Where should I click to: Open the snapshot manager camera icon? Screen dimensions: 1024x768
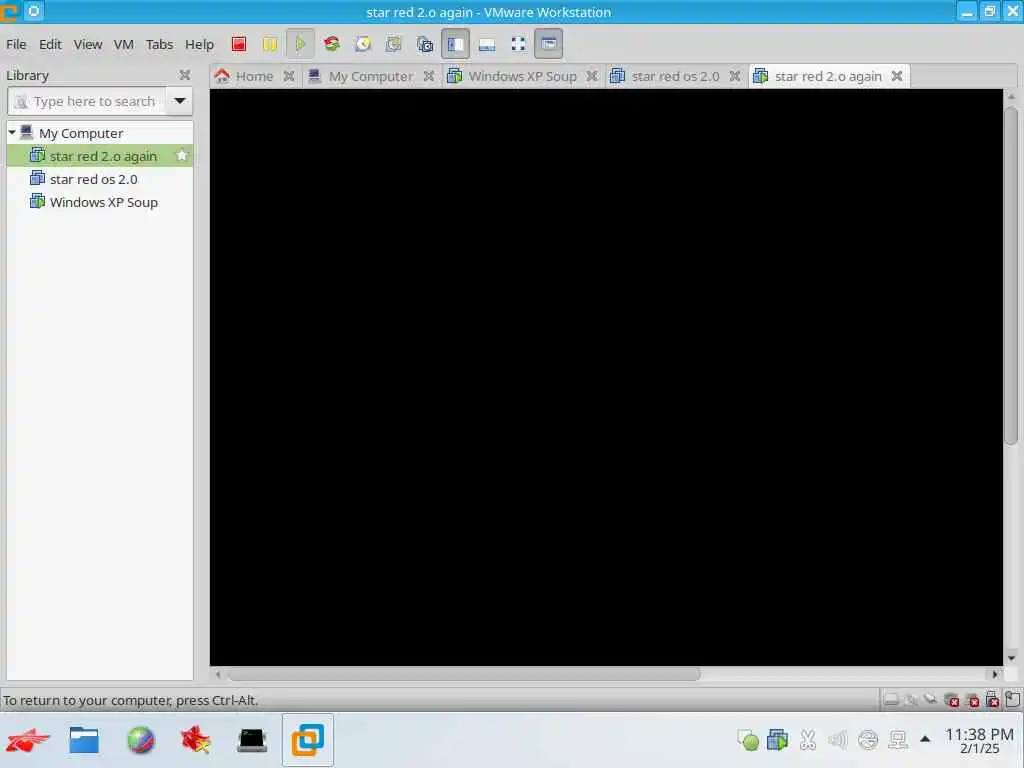coord(424,44)
